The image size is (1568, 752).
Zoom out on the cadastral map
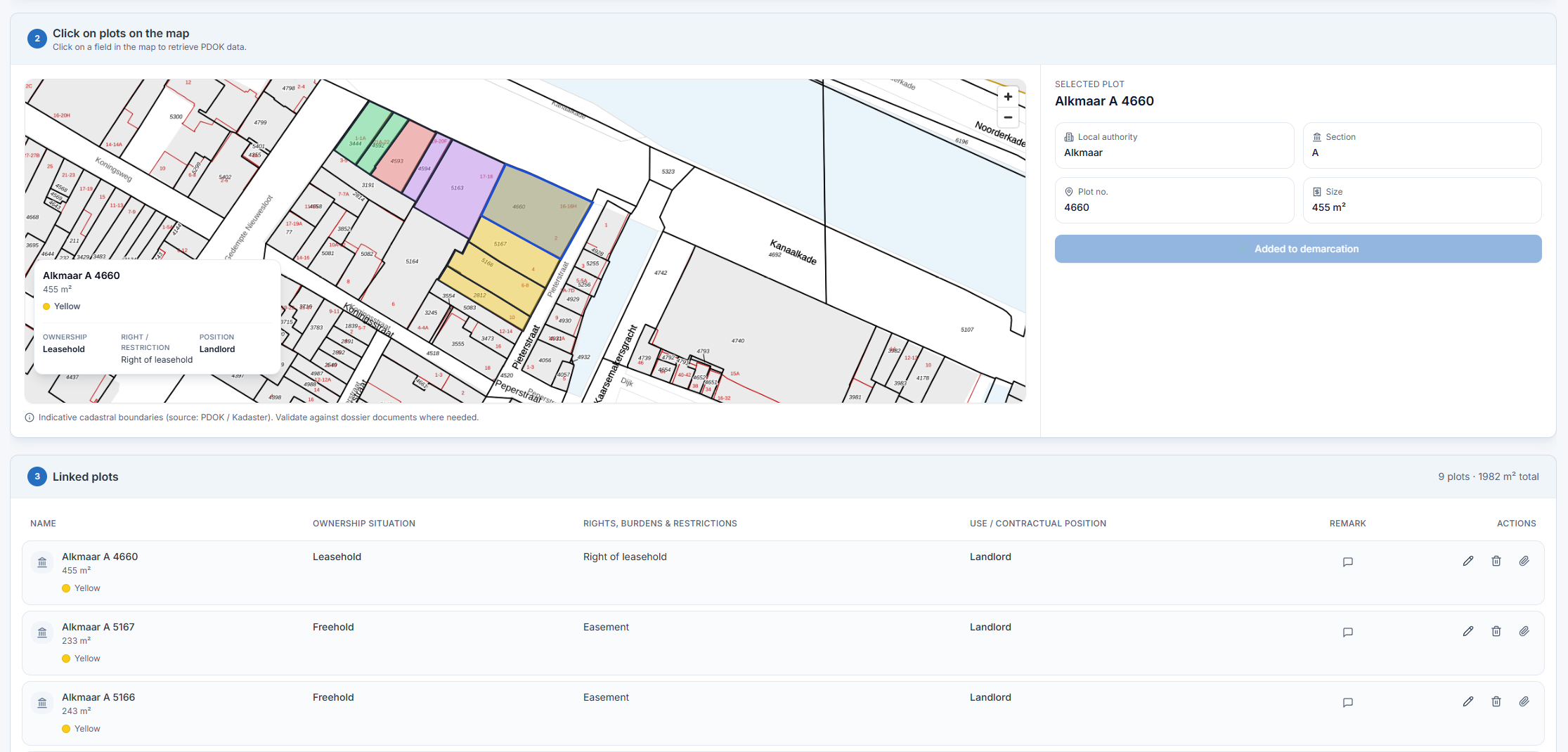(x=1008, y=117)
